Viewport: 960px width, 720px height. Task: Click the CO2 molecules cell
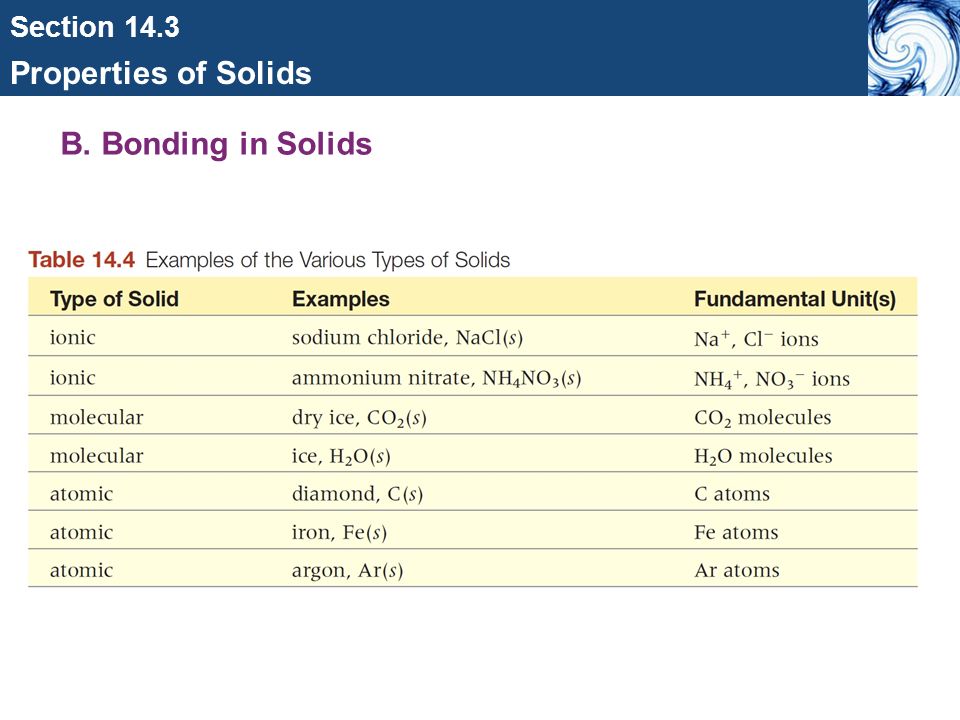click(x=762, y=418)
